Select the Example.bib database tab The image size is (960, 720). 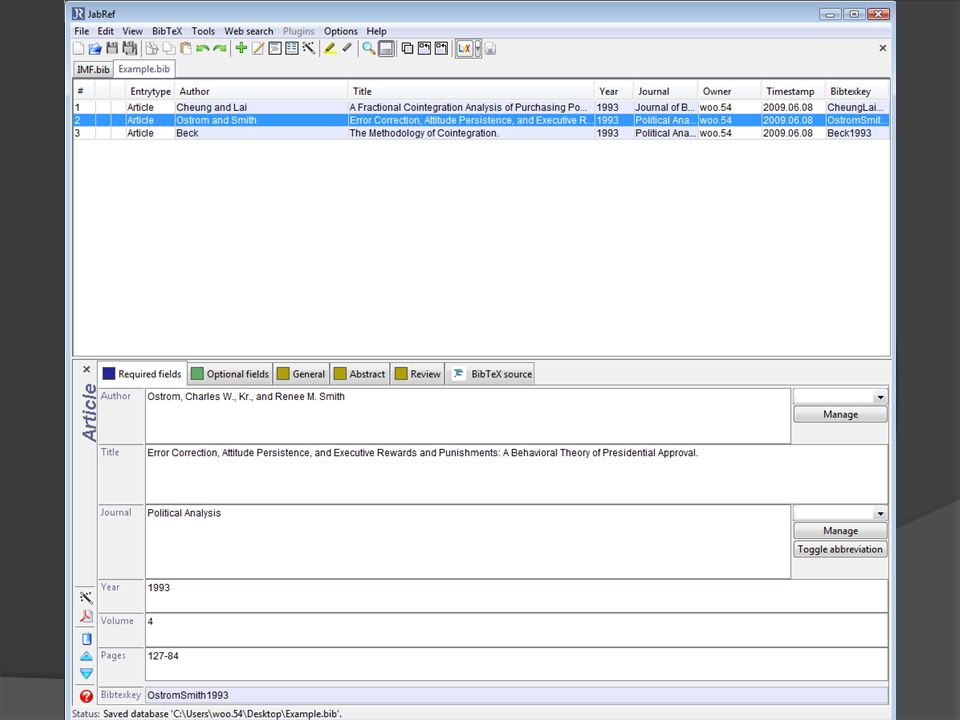[144, 69]
